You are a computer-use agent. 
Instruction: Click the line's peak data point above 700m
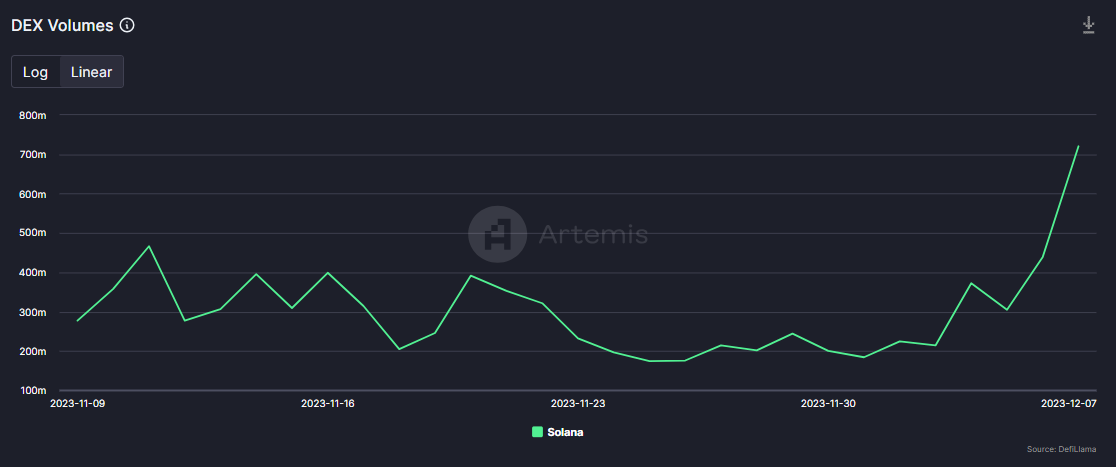[1078, 146]
